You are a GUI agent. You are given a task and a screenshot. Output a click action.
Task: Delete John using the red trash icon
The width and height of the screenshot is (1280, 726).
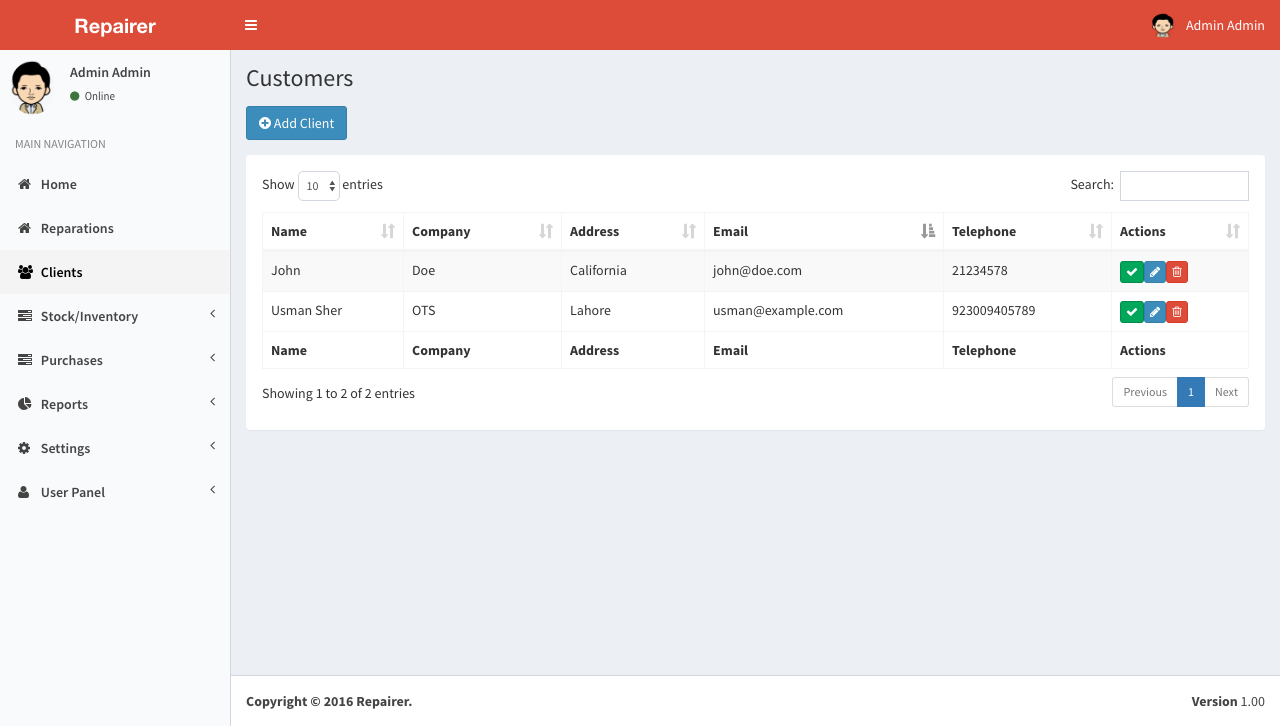point(1176,271)
